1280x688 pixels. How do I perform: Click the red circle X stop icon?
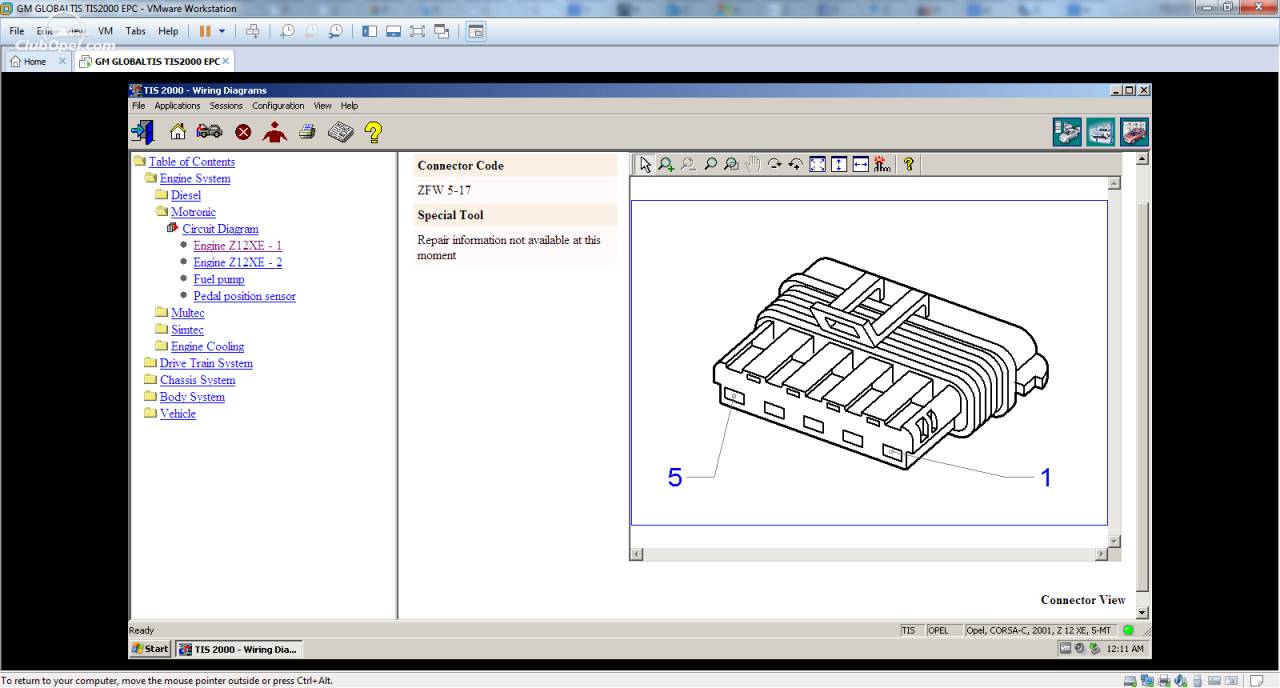pyautogui.click(x=243, y=132)
